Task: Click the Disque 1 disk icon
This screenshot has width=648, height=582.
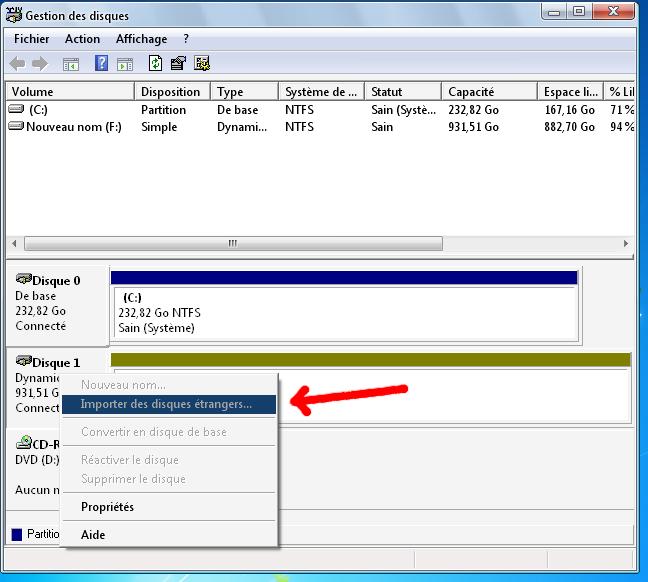Action: (x=24, y=361)
